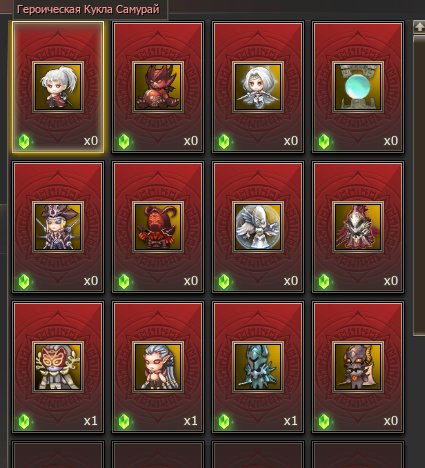This screenshot has height=468, width=425.
Task: Click the green gem on crystal orb card
Action: (324, 141)
